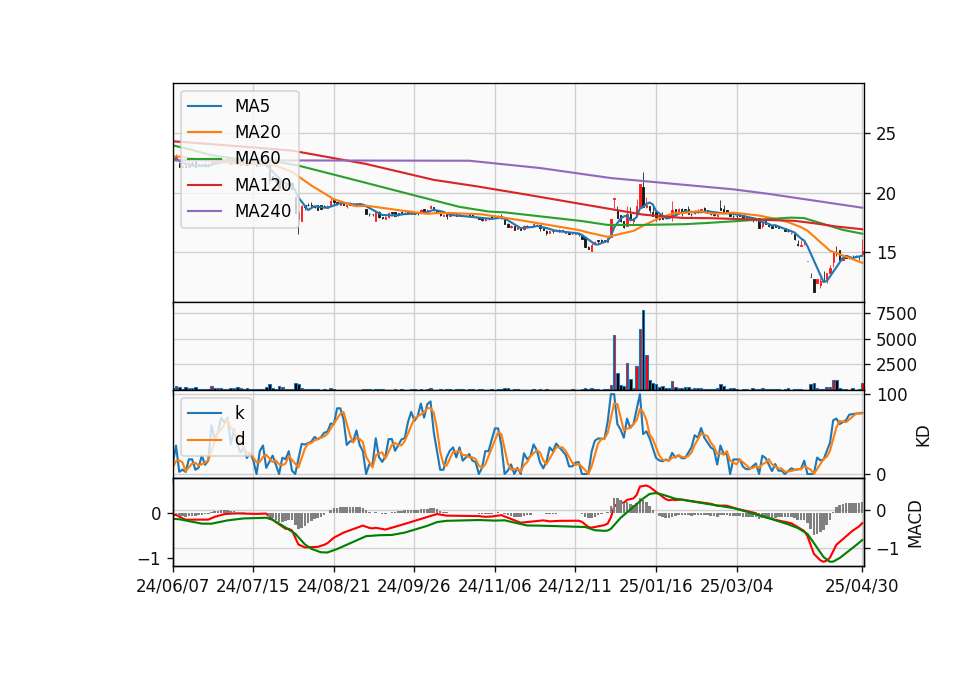Click the 24/07/15 date axis label

tap(252, 586)
